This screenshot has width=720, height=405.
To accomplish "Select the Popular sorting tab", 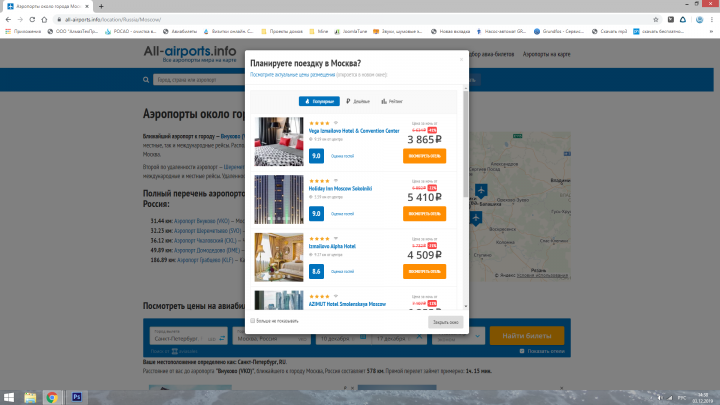I will [319, 101].
